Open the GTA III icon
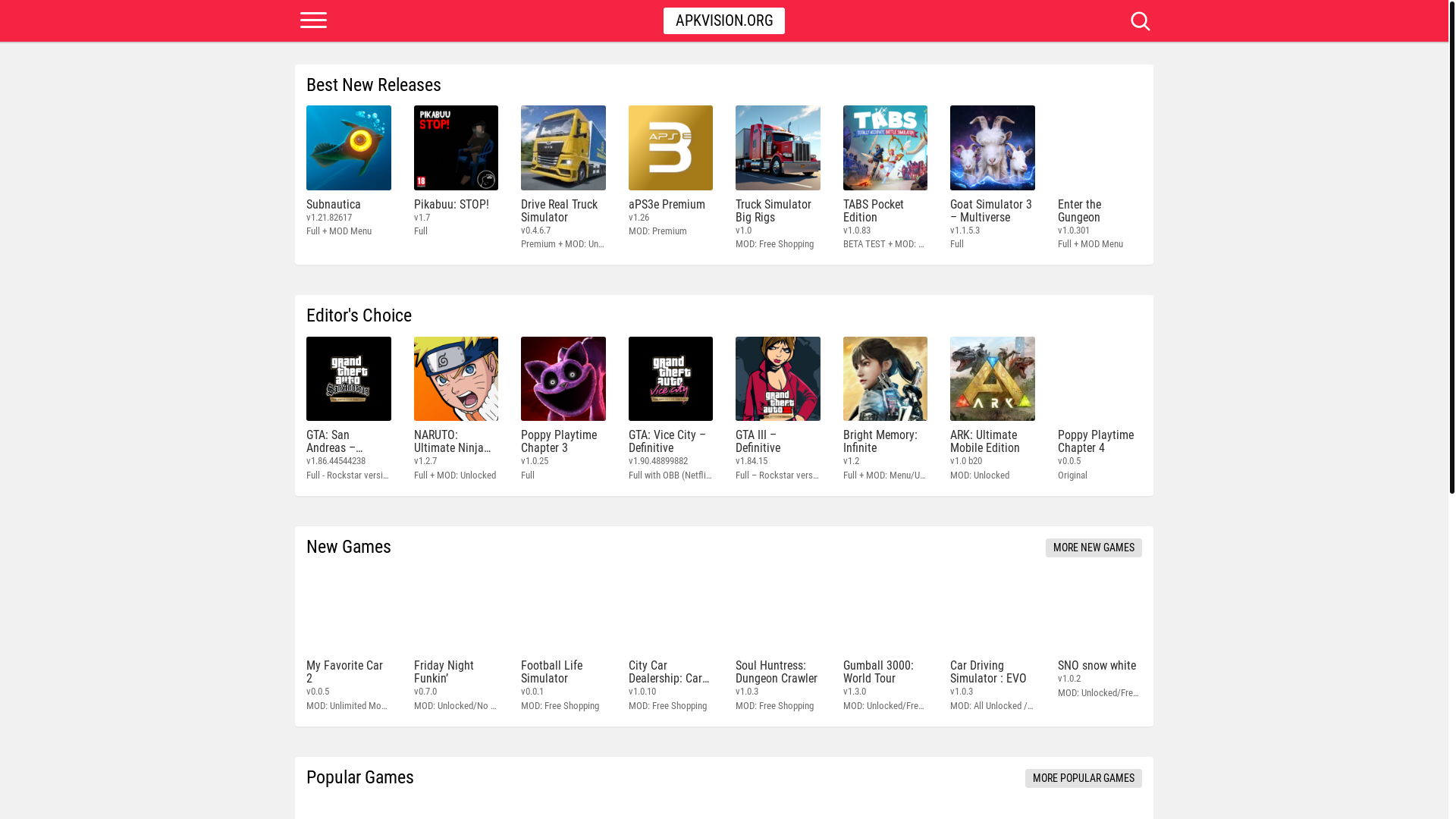1456x819 pixels. coord(778,378)
